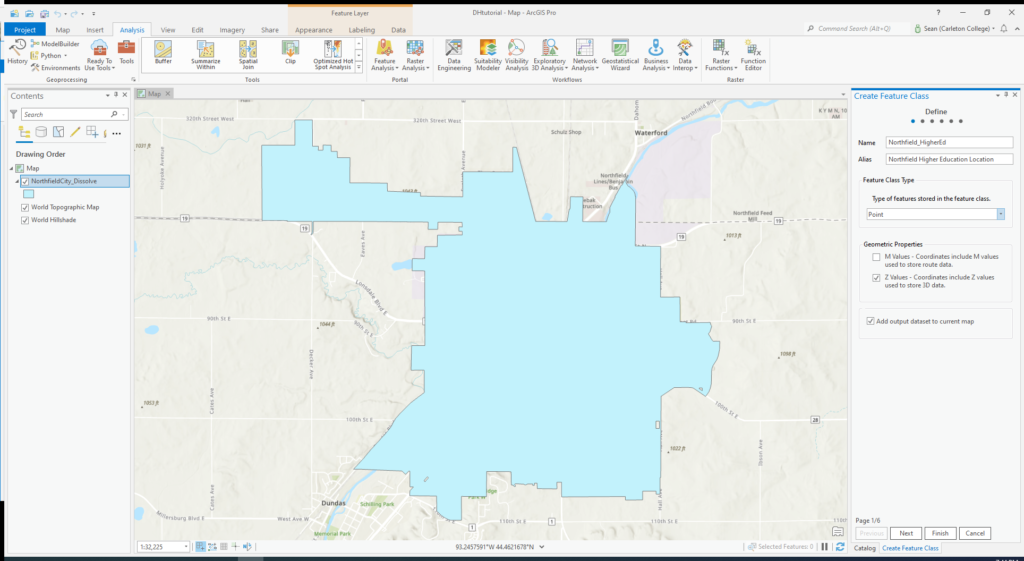
Task: Open the Clip tool
Action: (x=291, y=52)
